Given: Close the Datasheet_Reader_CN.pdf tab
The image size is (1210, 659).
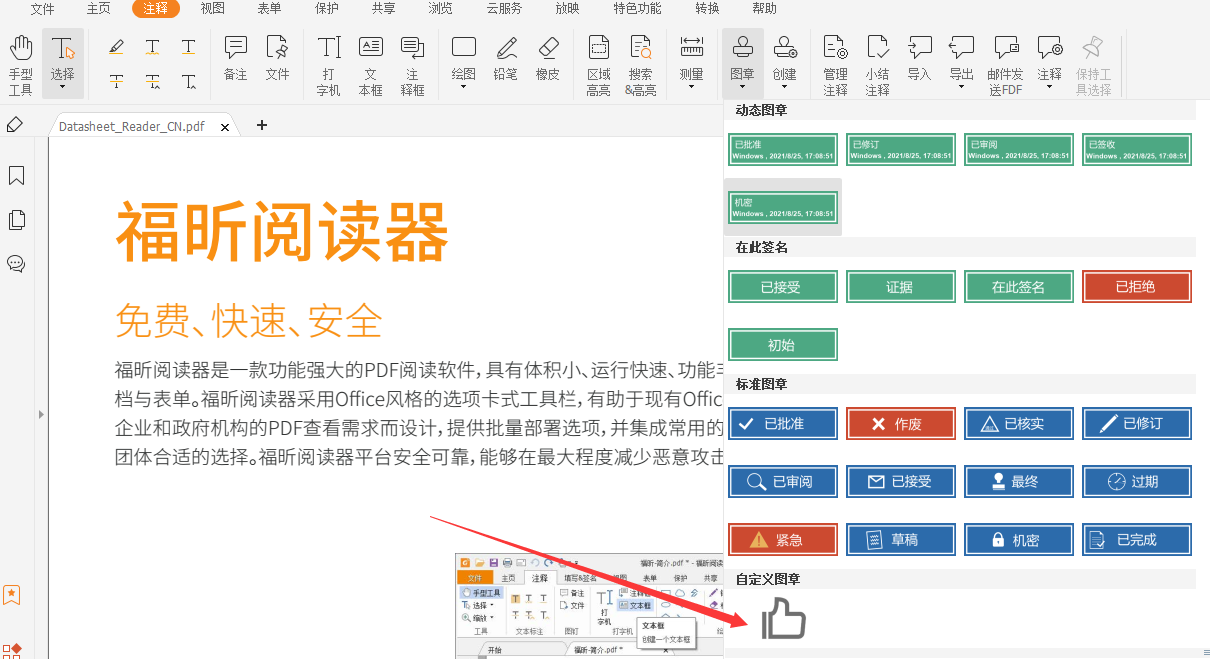Looking at the screenshot, I should click(x=226, y=127).
